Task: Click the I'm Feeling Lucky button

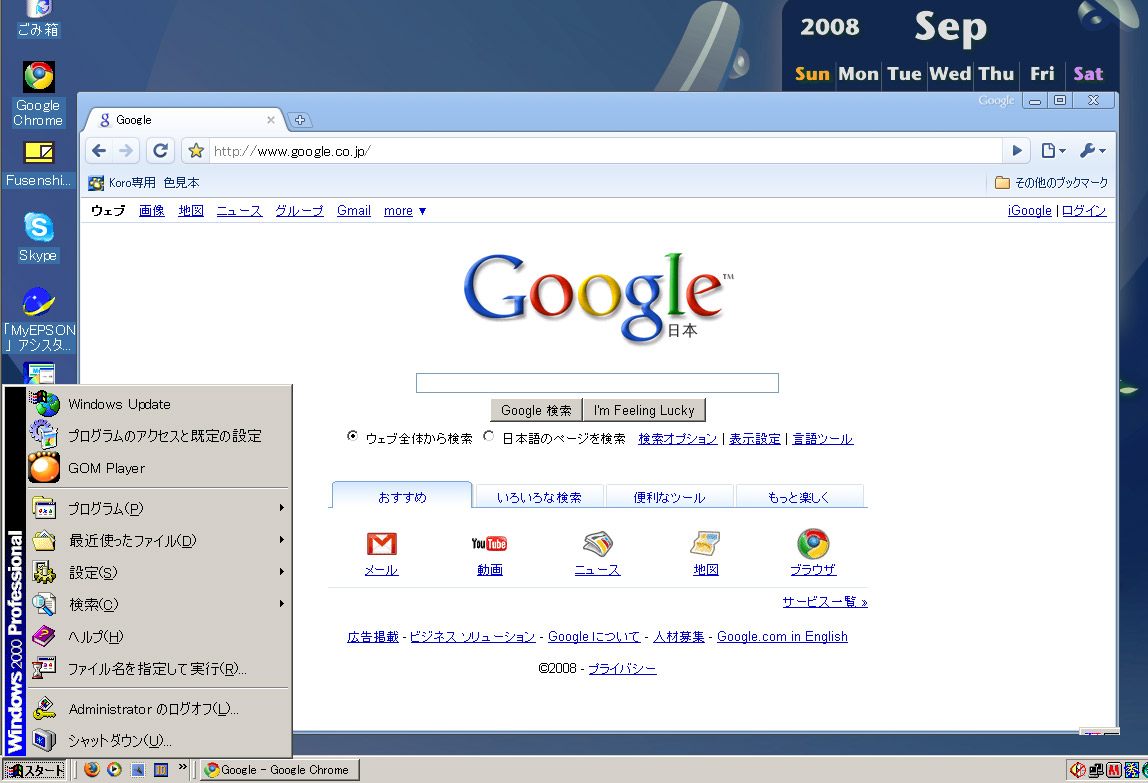Action: tap(644, 410)
